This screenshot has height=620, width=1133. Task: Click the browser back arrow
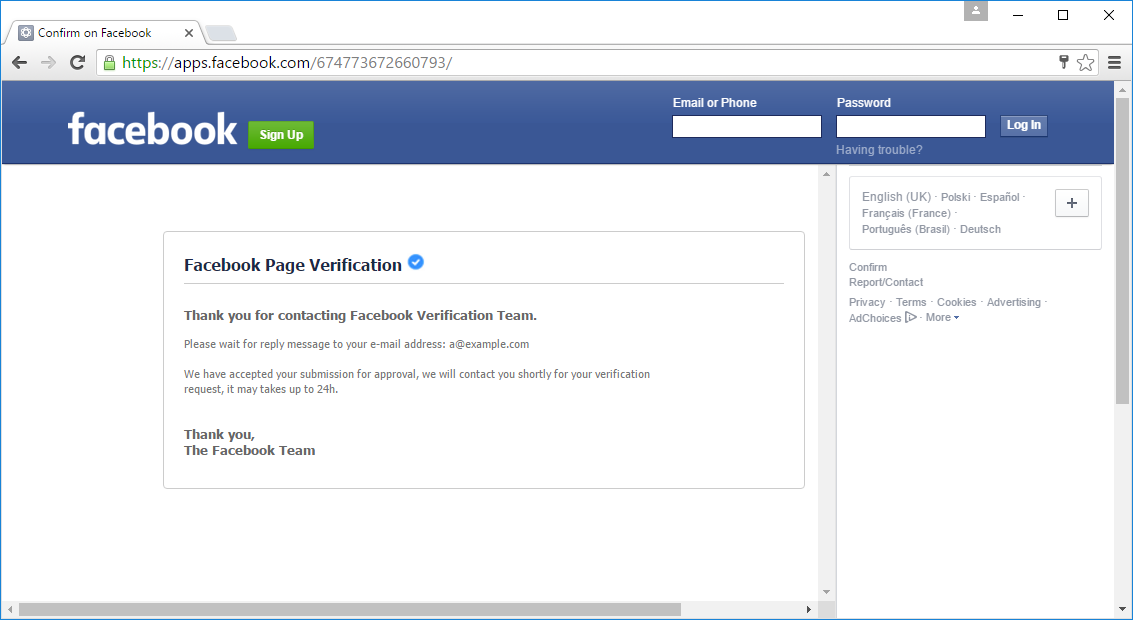click(20, 63)
